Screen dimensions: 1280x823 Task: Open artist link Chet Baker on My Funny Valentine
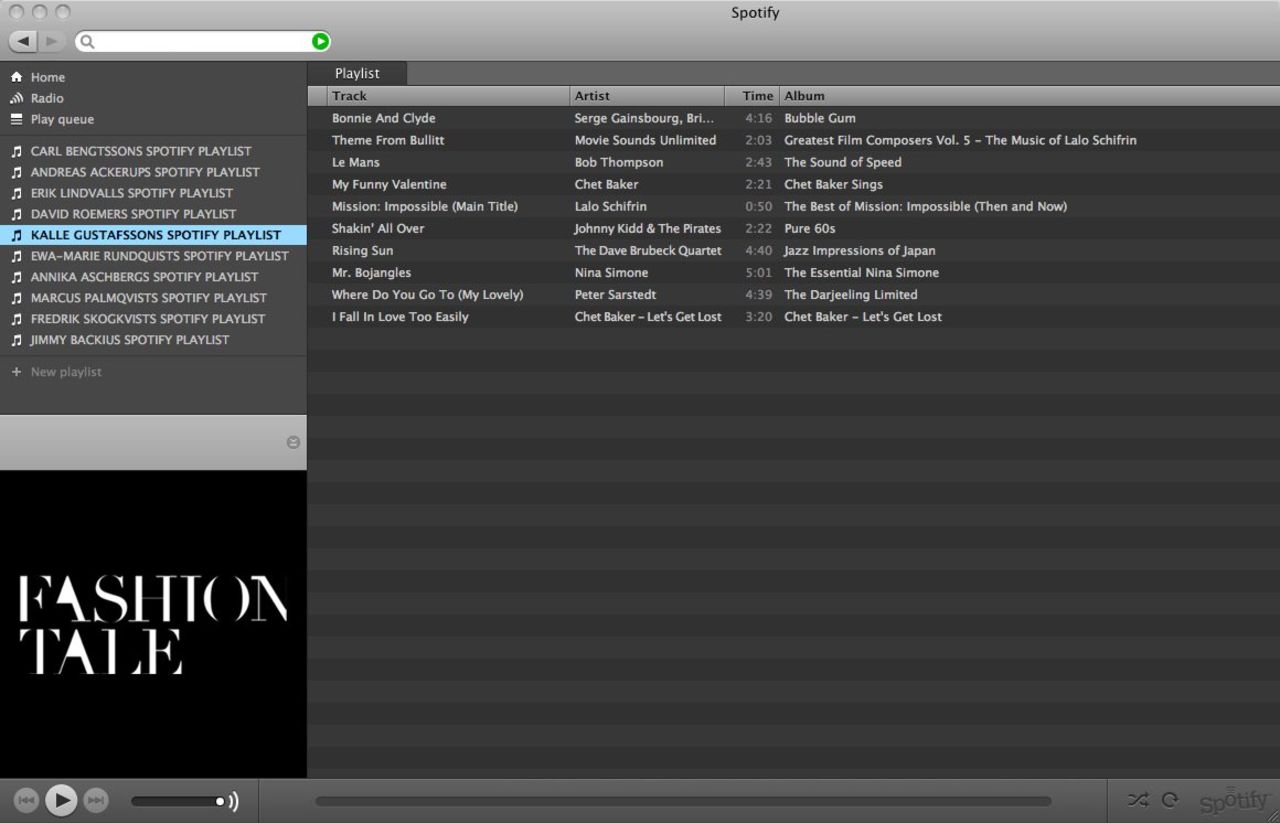(606, 184)
